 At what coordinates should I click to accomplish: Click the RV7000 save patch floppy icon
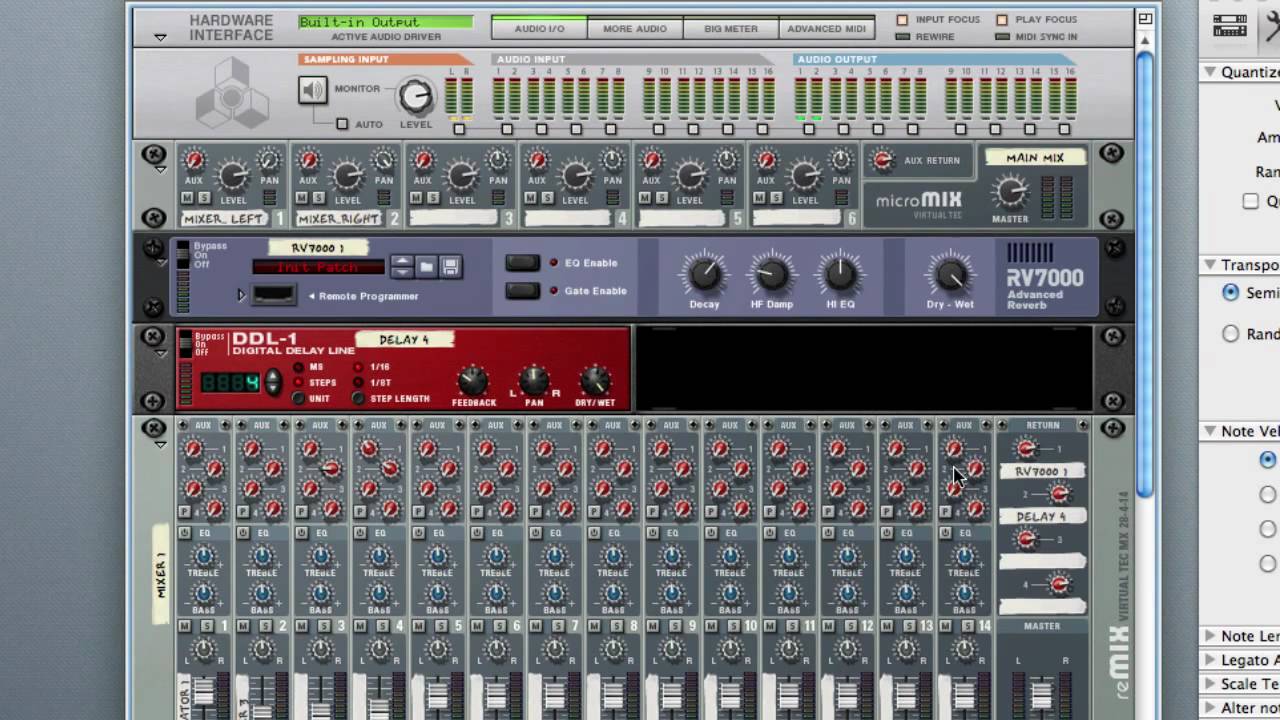[x=450, y=266]
